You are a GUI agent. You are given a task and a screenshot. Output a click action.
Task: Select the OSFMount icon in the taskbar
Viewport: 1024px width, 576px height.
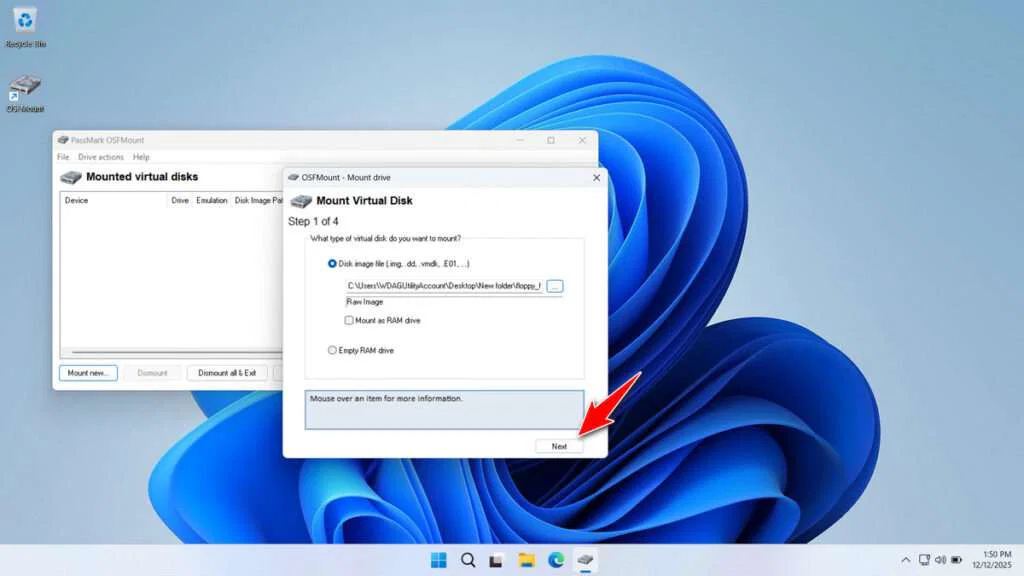585,562
